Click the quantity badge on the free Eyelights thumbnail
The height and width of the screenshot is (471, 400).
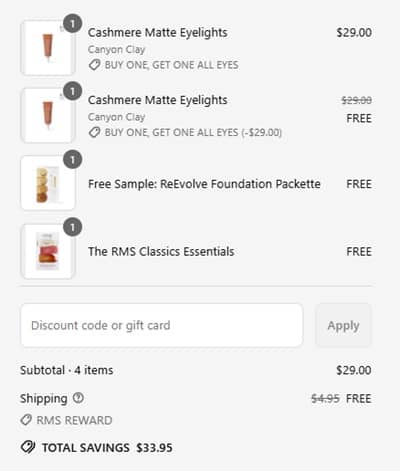click(72, 91)
